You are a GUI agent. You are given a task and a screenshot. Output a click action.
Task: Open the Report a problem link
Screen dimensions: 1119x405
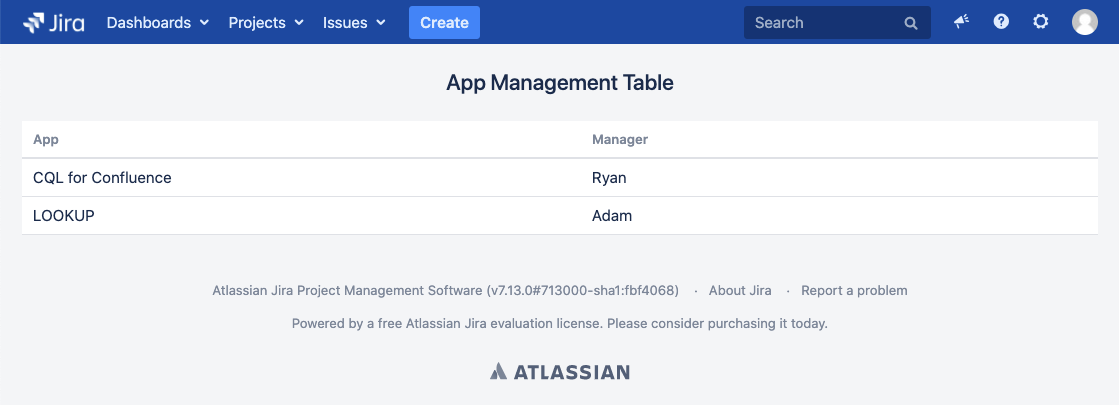pyautogui.click(x=854, y=291)
